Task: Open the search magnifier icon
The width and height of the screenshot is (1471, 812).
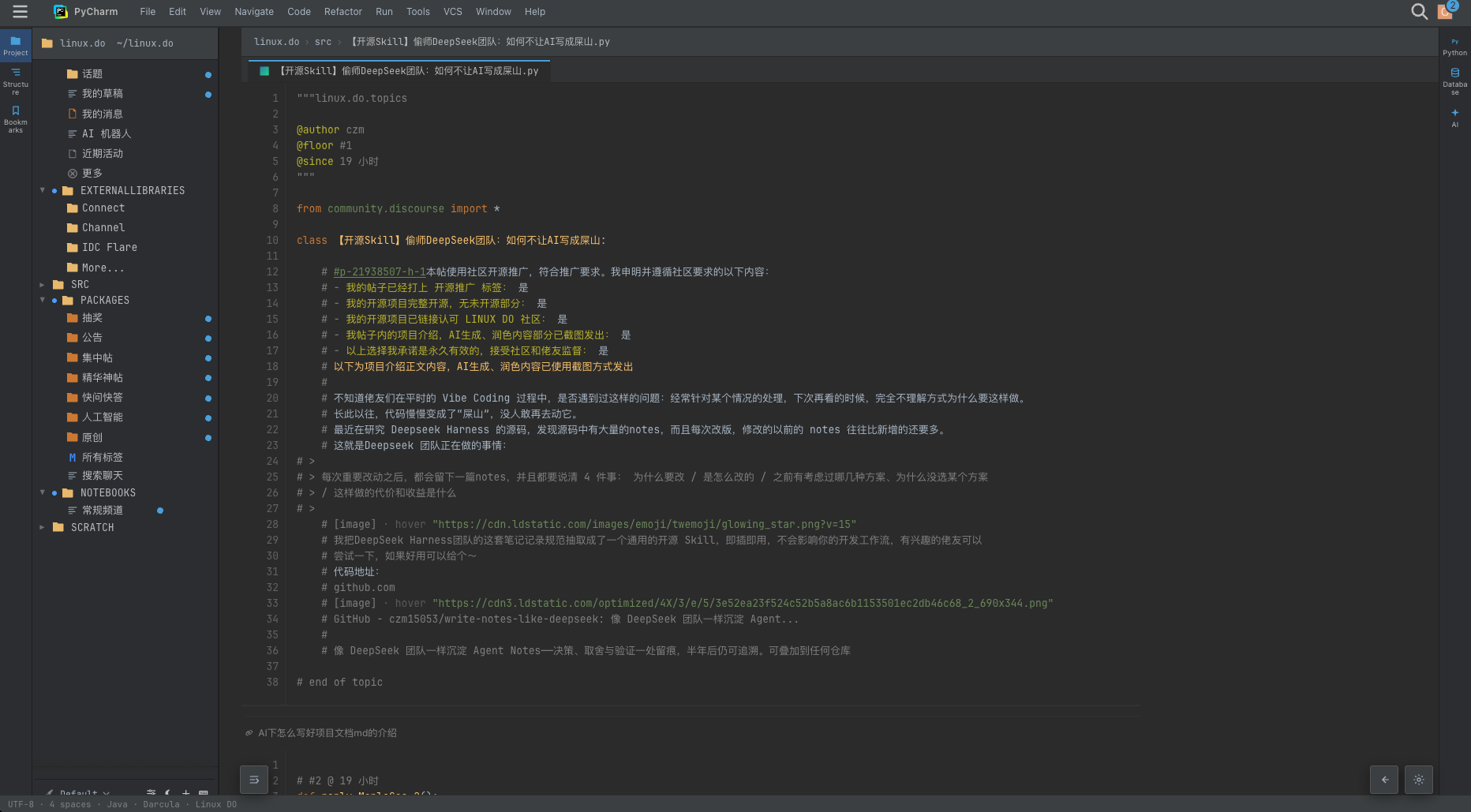Action: tap(1419, 12)
